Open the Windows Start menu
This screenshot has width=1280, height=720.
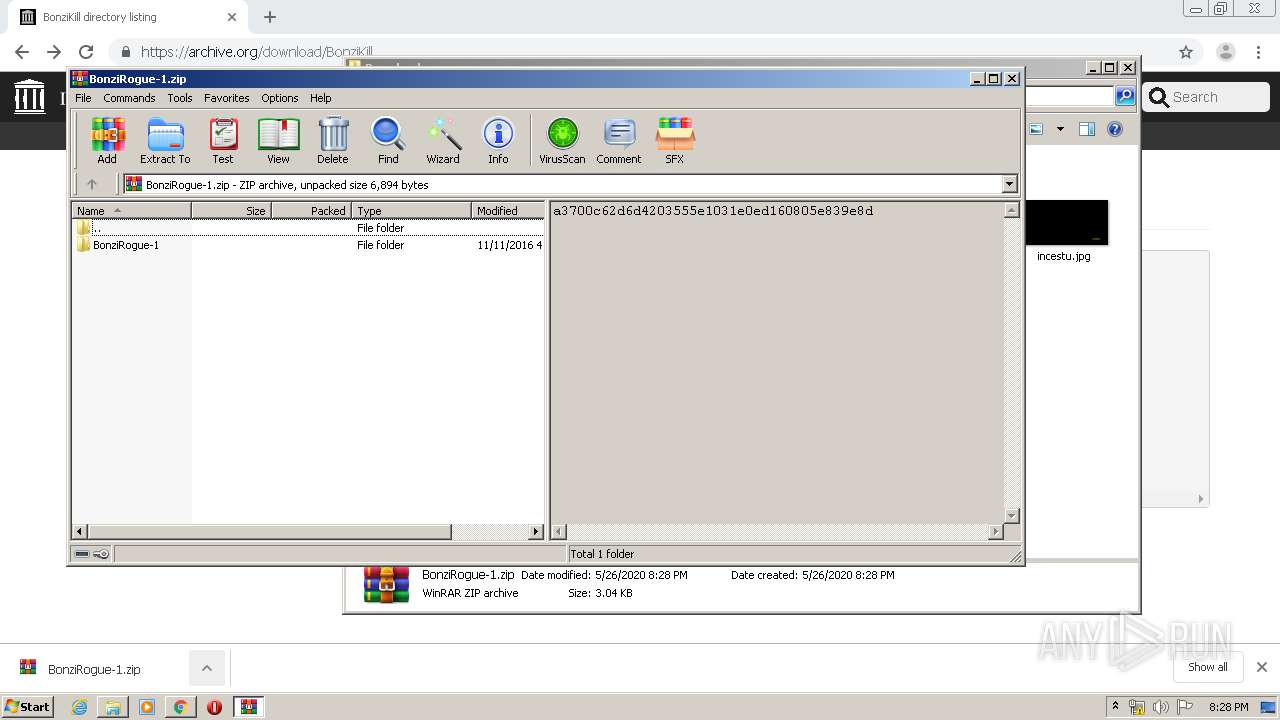(28, 706)
